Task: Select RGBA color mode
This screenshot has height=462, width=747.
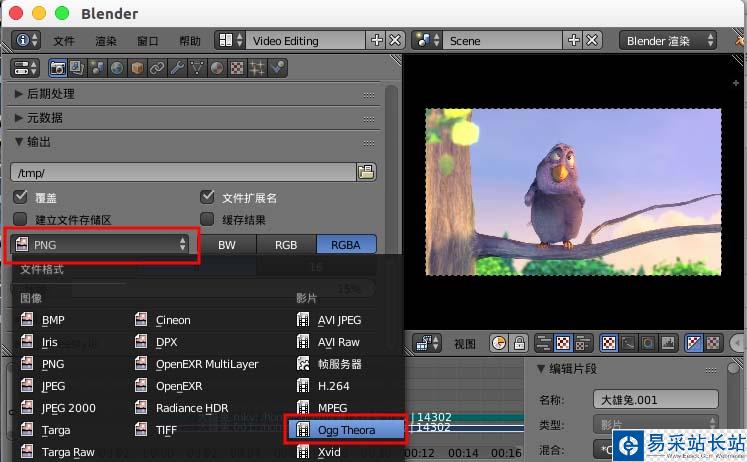Action: [x=346, y=245]
